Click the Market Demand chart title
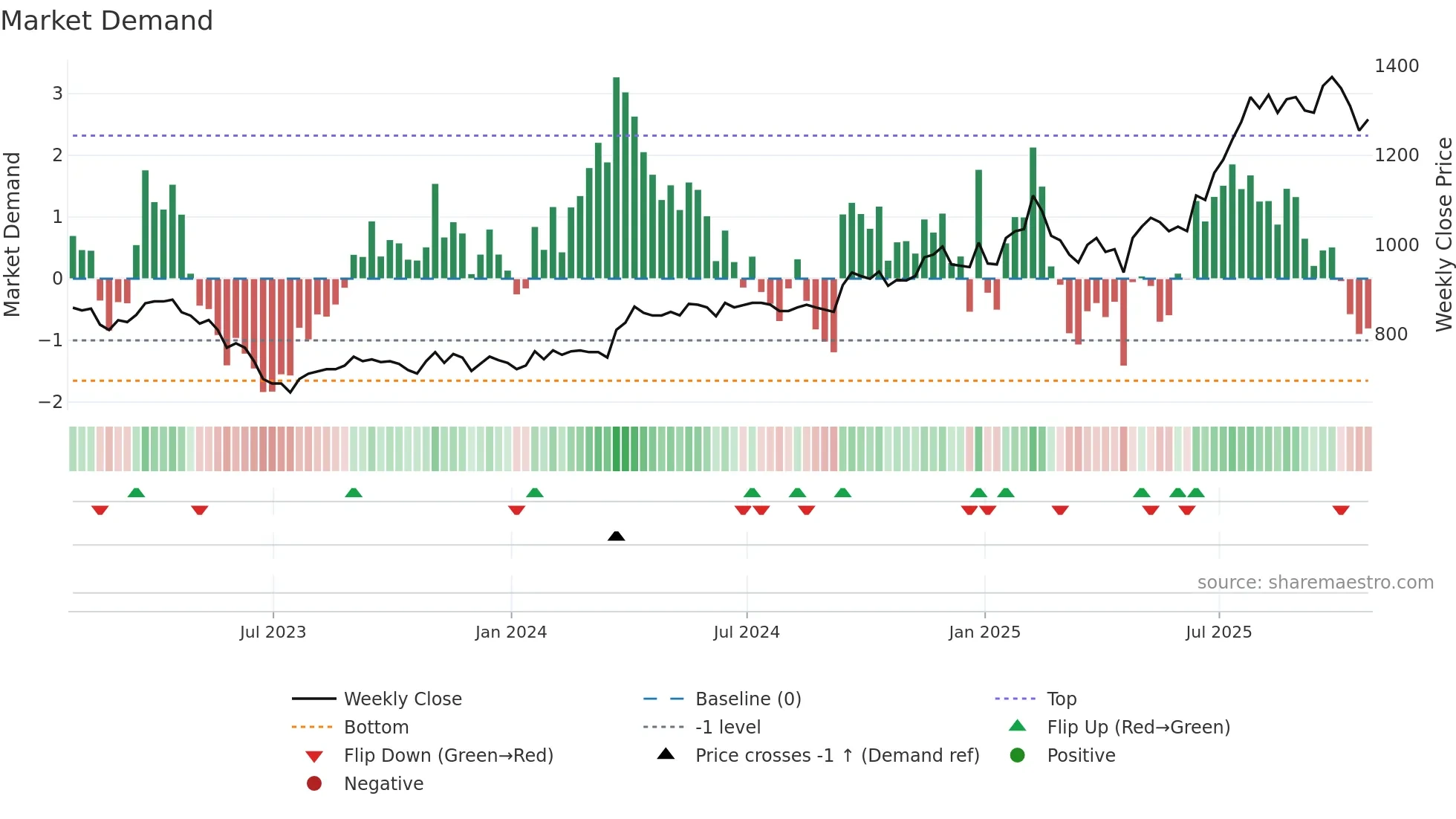The width and height of the screenshot is (1456, 819). click(107, 21)
